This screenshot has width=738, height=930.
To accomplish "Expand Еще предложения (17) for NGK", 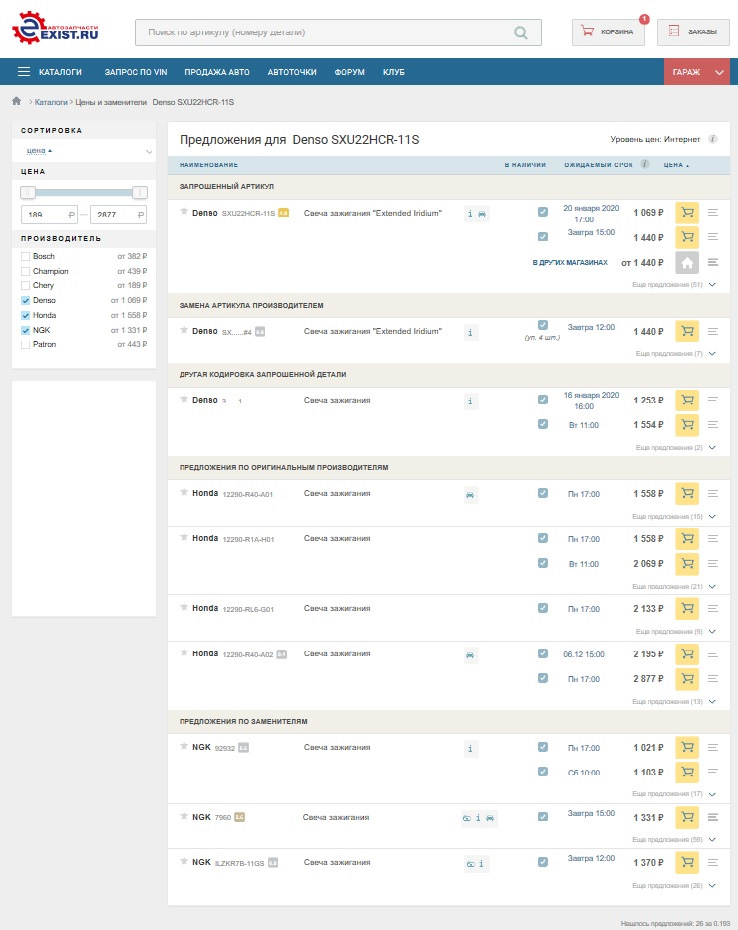I will [674, 794].
